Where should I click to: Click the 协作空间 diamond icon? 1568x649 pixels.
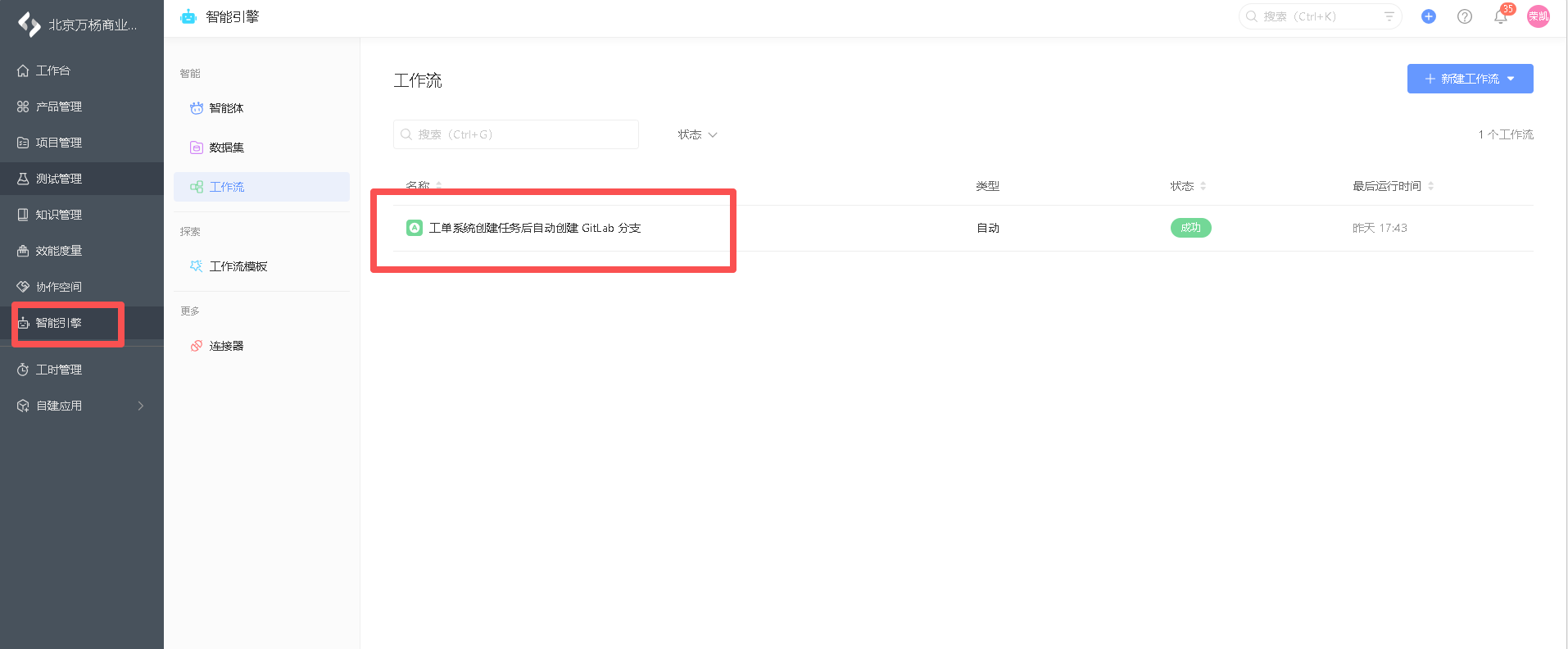[23, 287]
